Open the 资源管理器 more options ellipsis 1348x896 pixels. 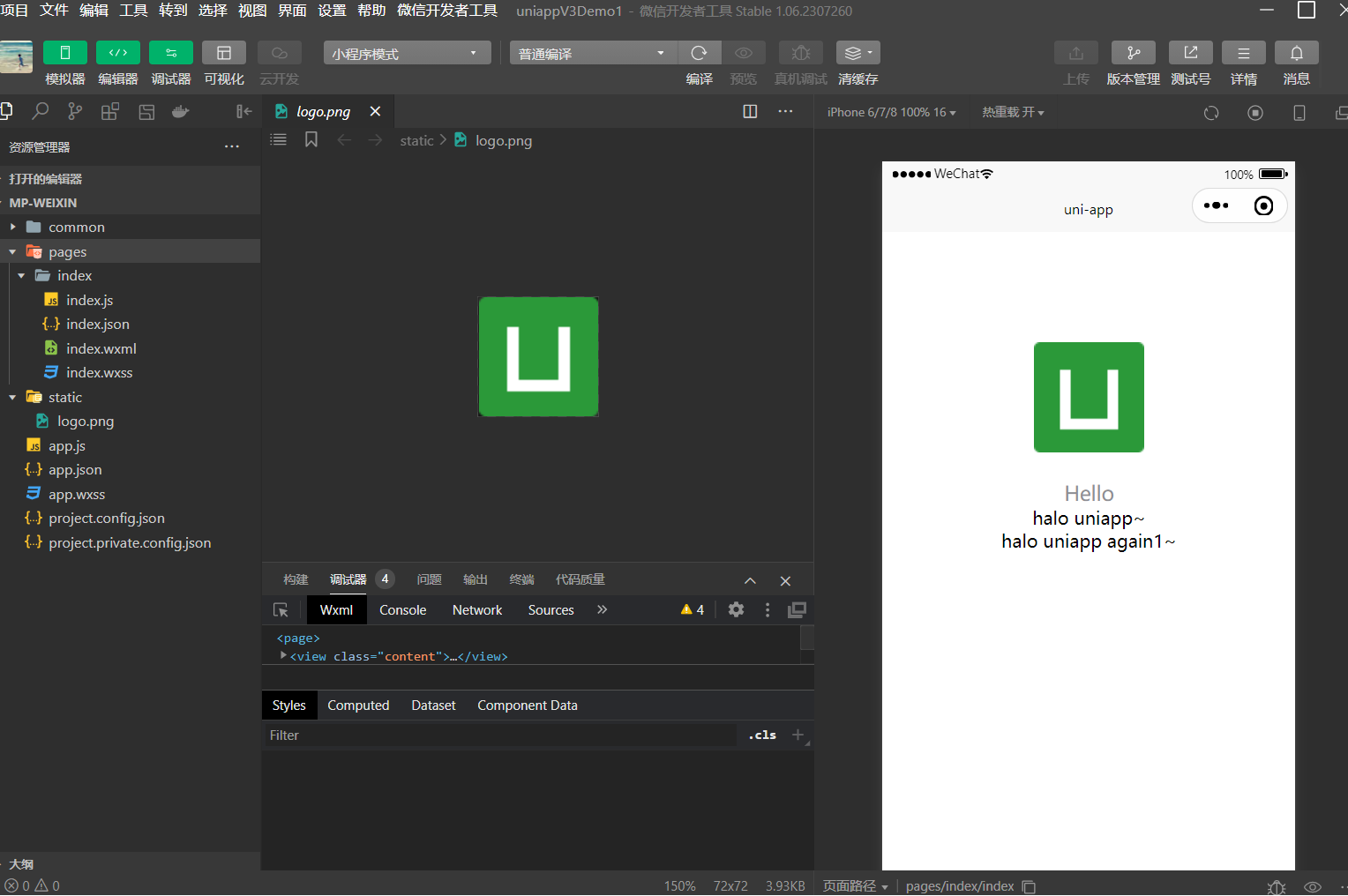coord(232,146)
